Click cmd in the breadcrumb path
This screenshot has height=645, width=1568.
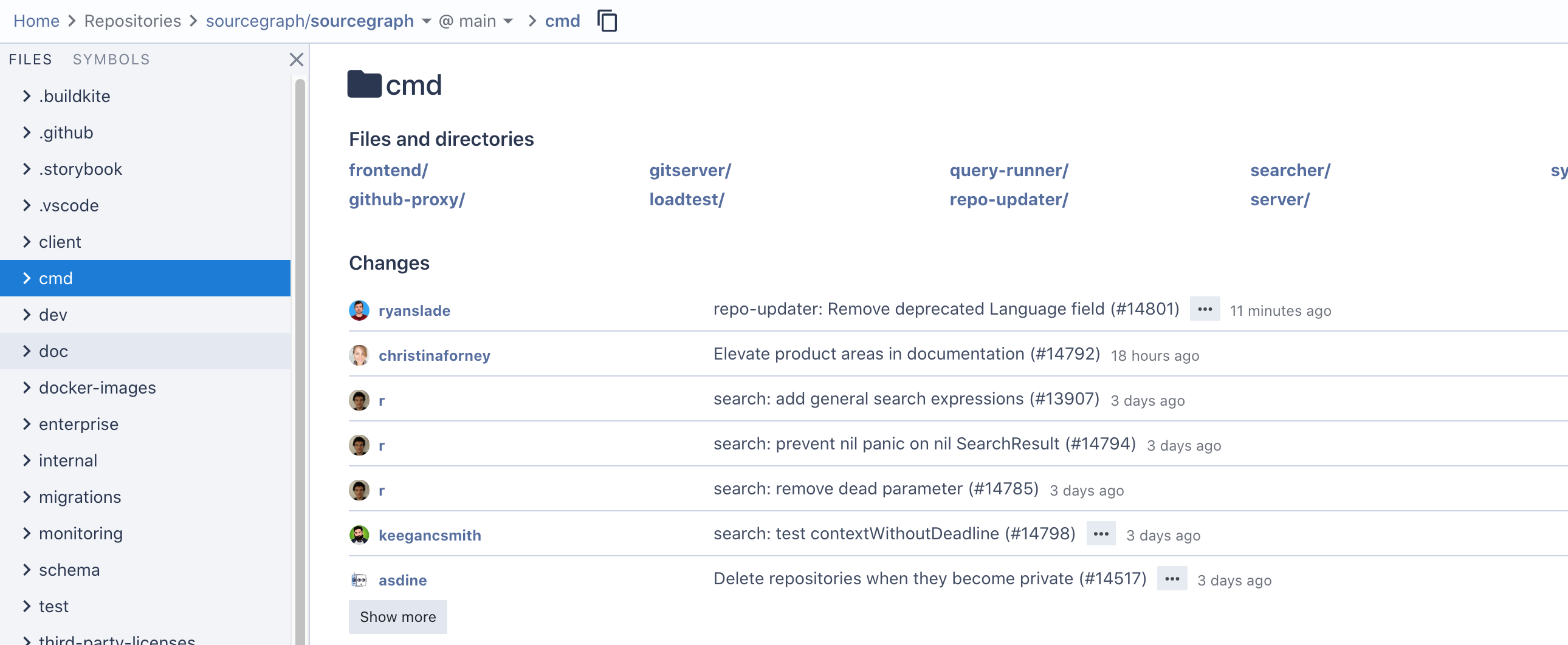pyautogui.click(x=562, y=21)
